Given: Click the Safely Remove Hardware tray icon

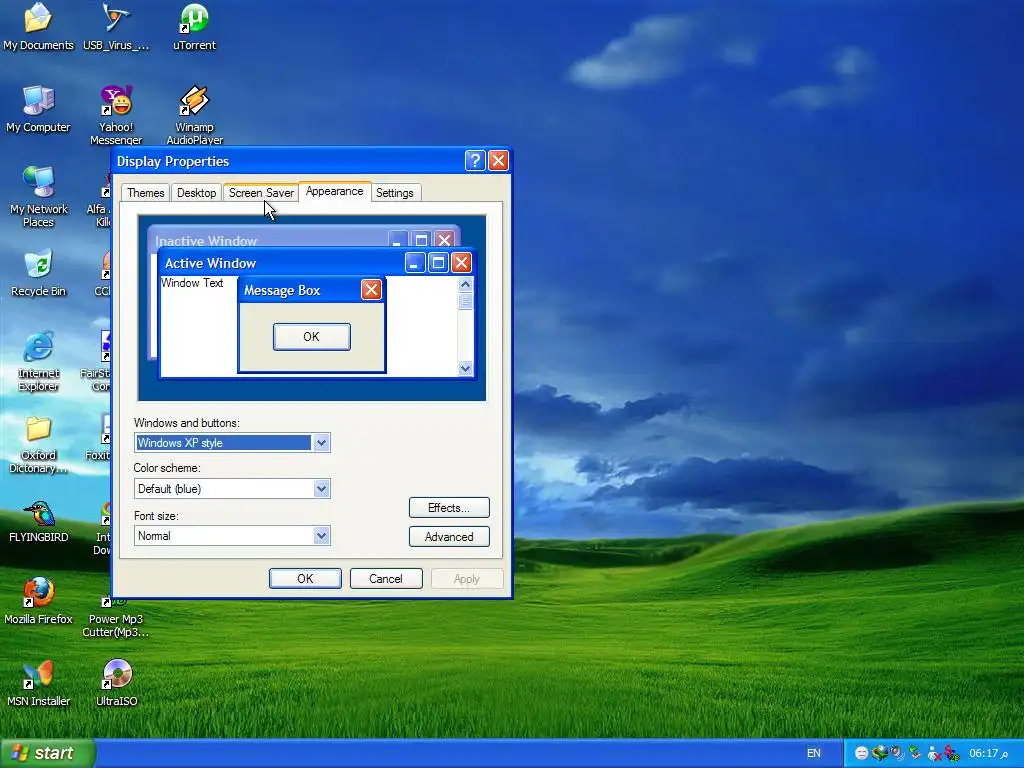Looking at the screenshot, I should pos(915,754).
